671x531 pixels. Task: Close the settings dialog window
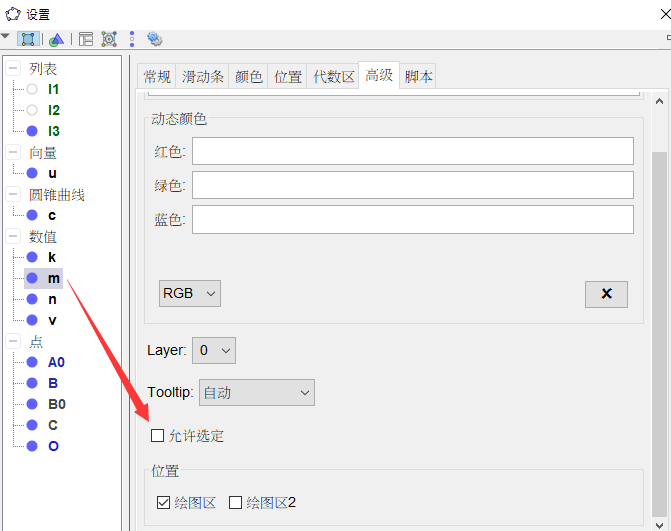(665, 14)
